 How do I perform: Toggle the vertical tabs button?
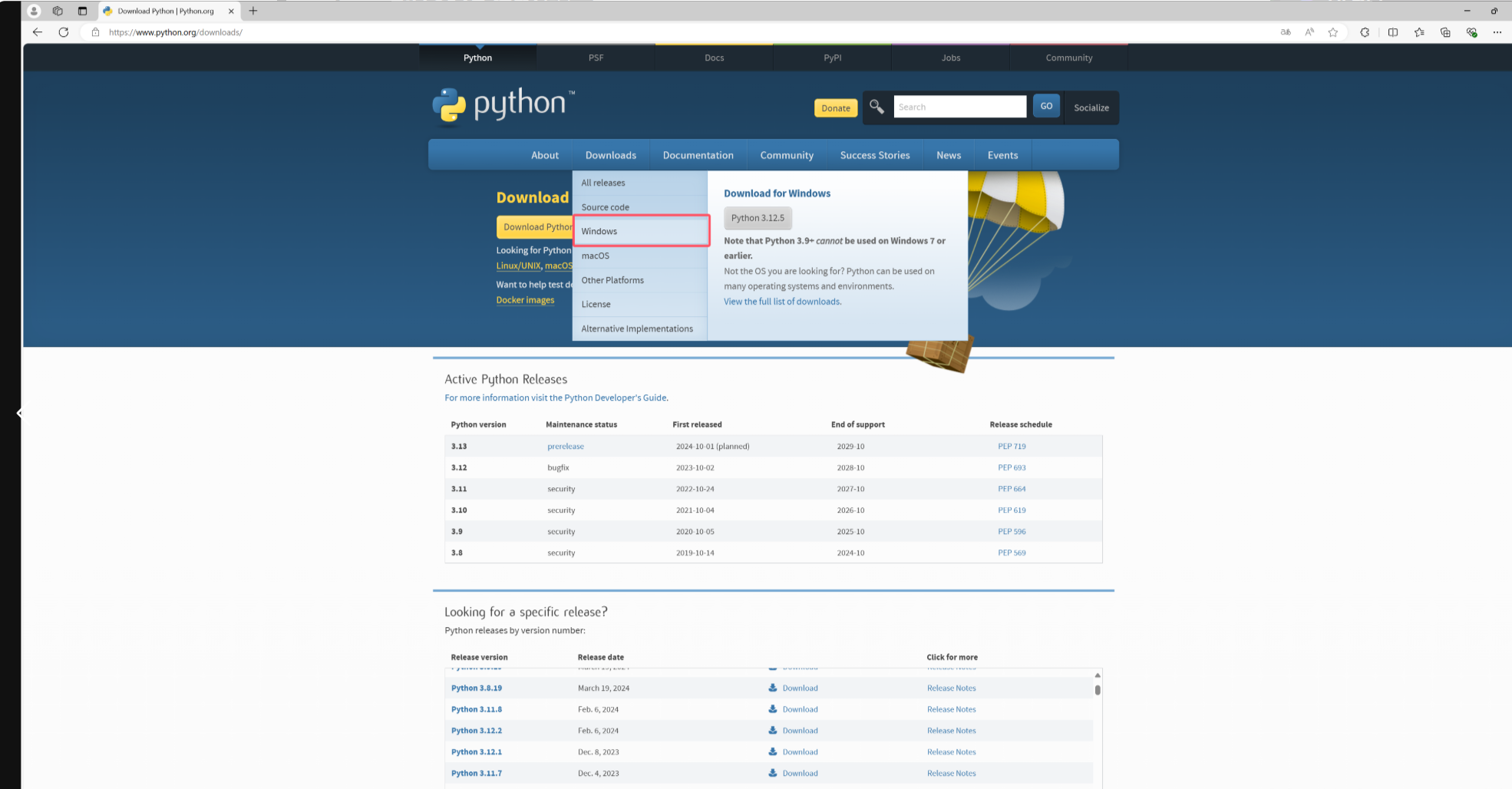pos(82,11)
